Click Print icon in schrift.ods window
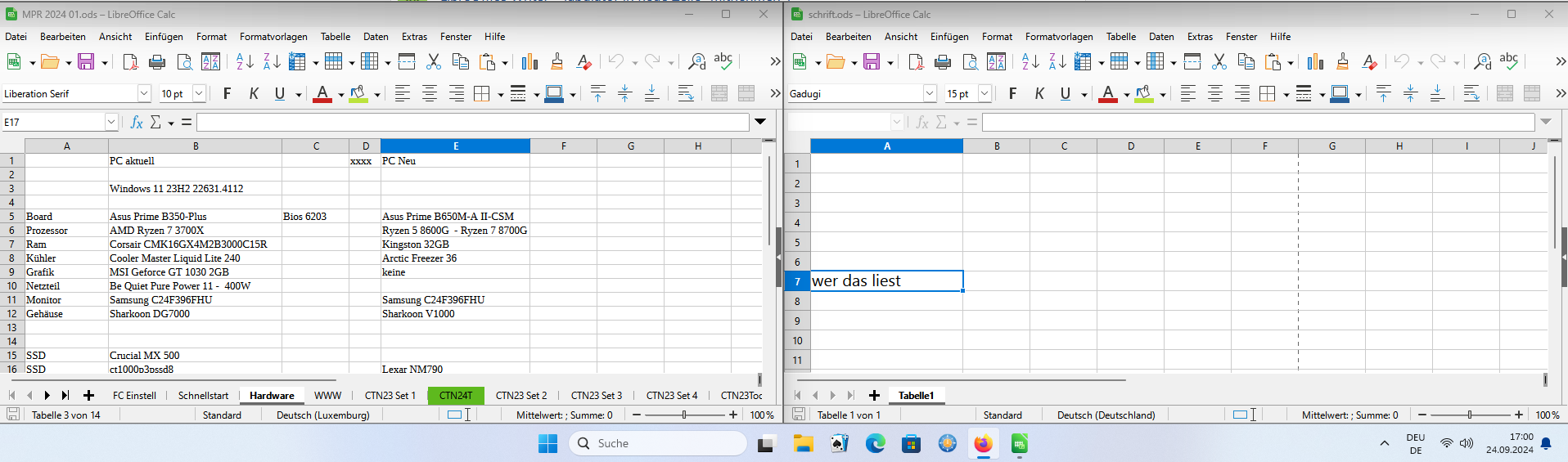 tap(943, 61)
